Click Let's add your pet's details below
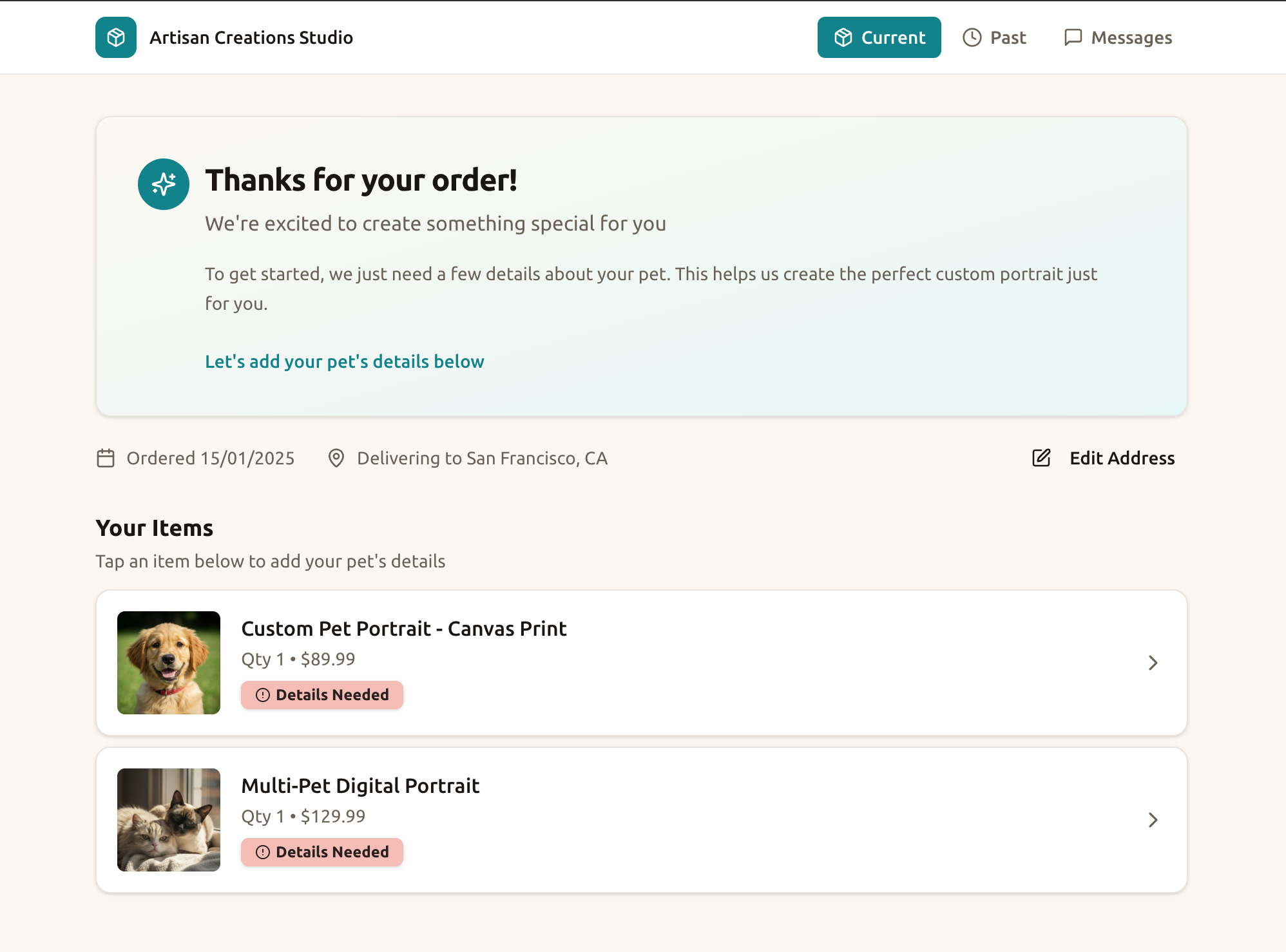The width and height of the screenshot is (1286, 952). click(344, 361)
